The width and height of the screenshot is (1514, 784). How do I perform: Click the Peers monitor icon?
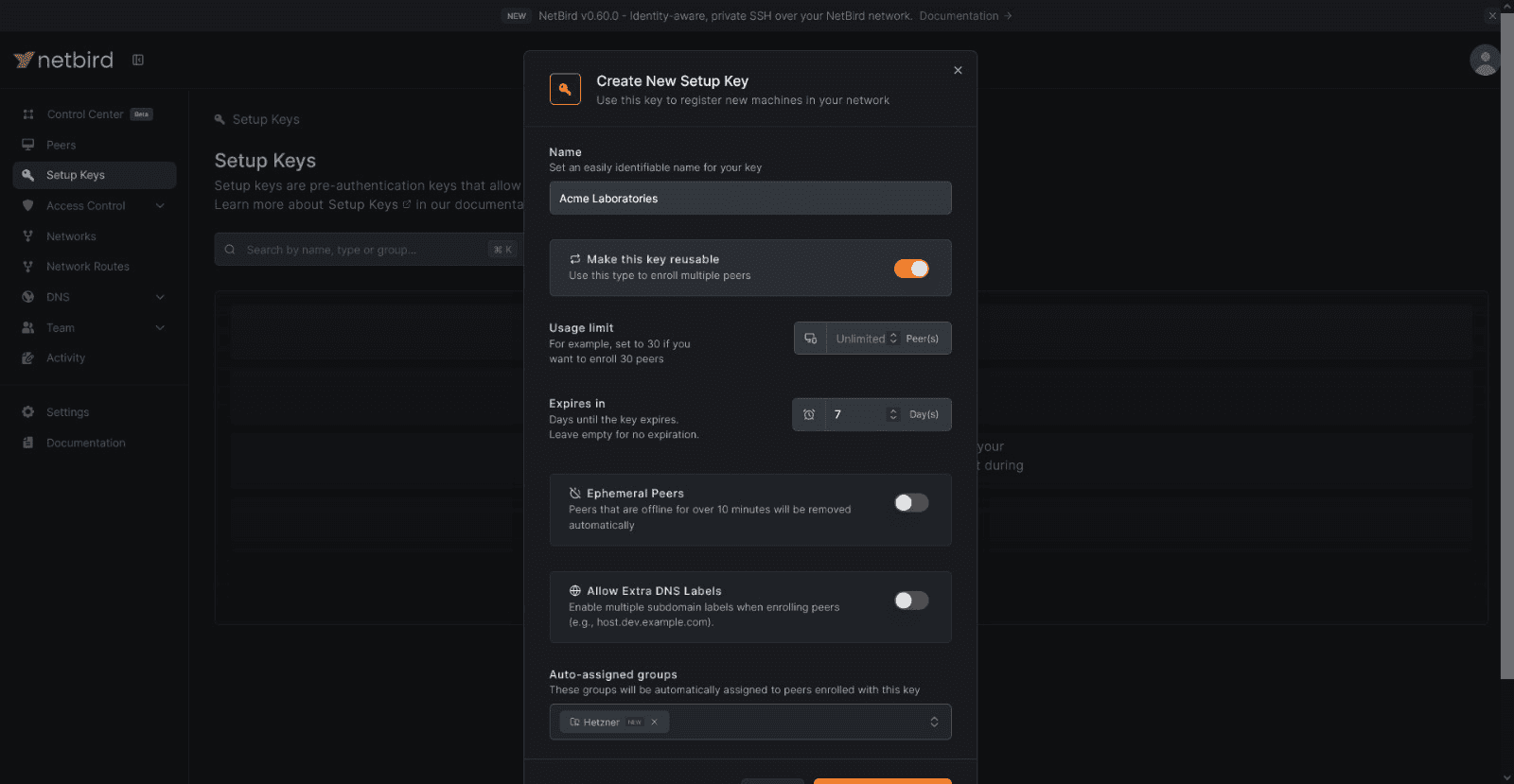[28, 145]
